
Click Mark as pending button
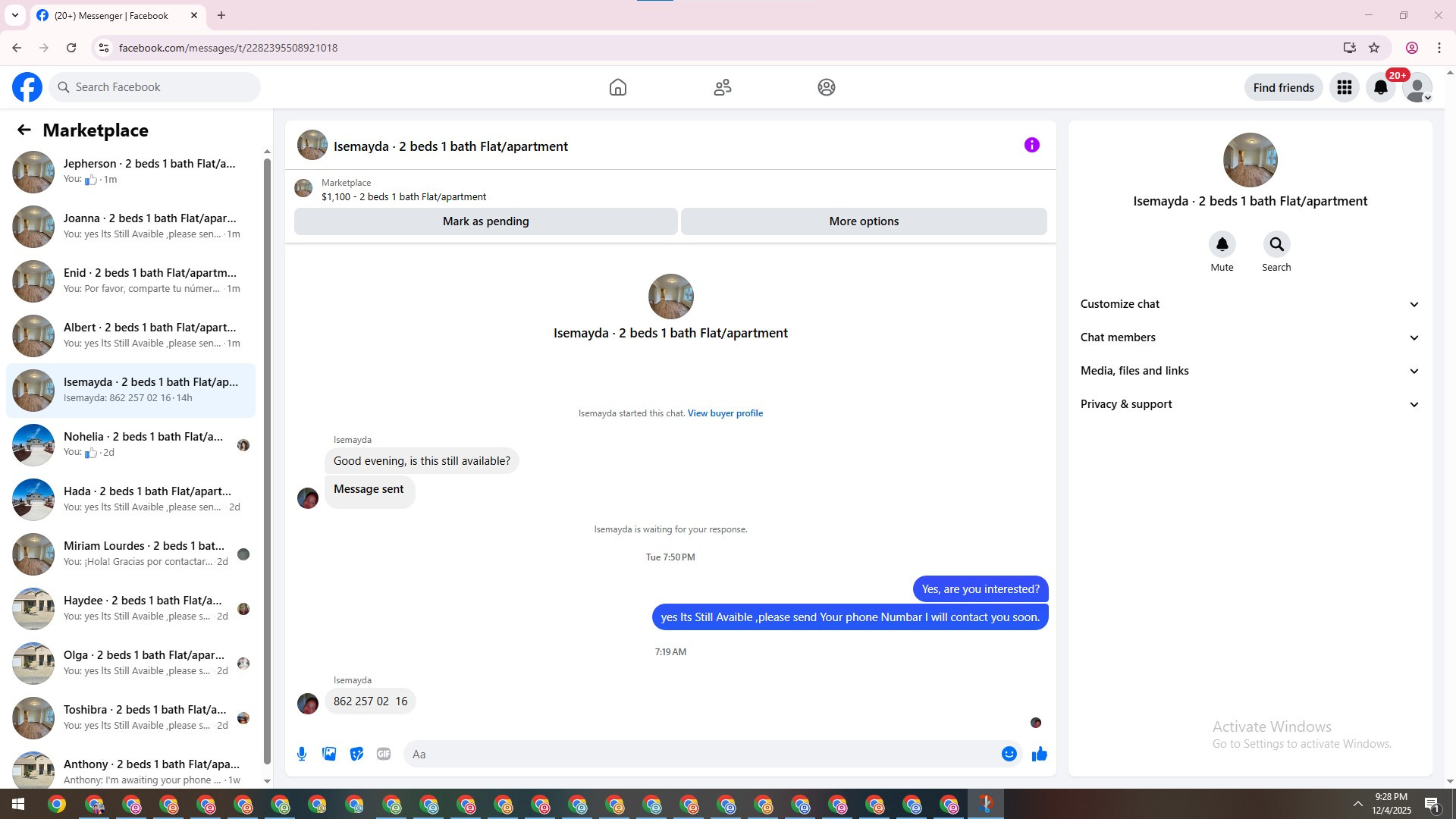tap(485, 221)
